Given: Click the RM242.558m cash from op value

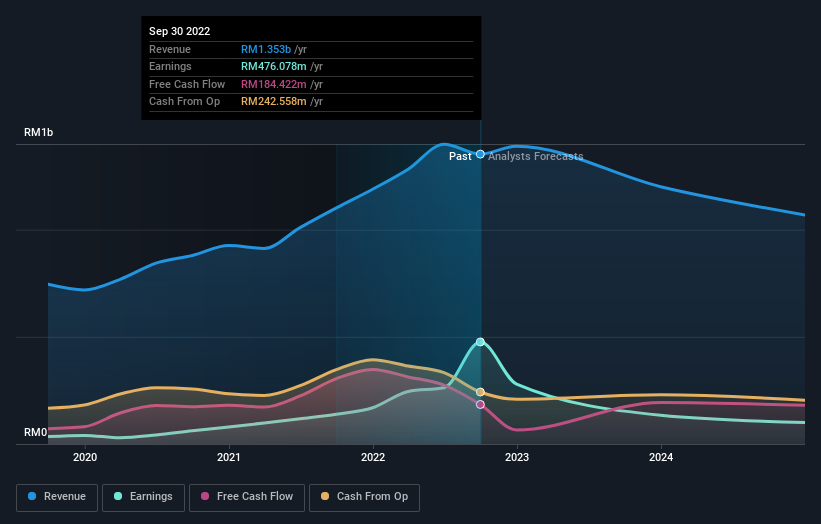Looking at the screenshot, I should click(274, 102).
